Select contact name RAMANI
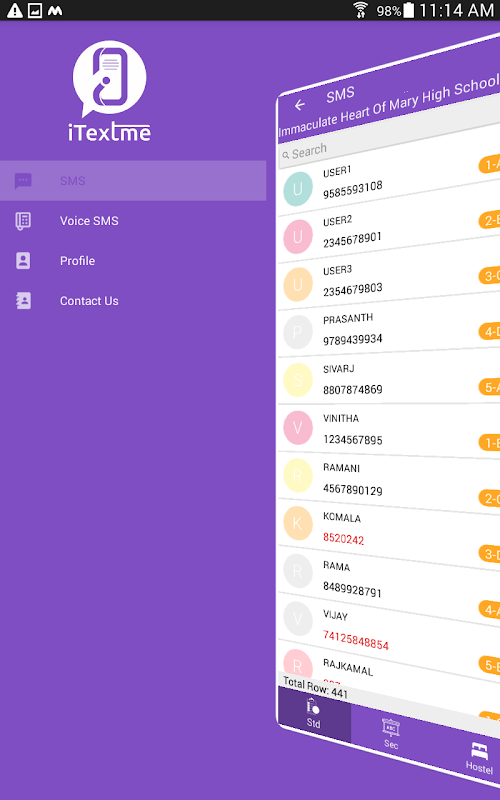500x800 pixels. point(341,468)
